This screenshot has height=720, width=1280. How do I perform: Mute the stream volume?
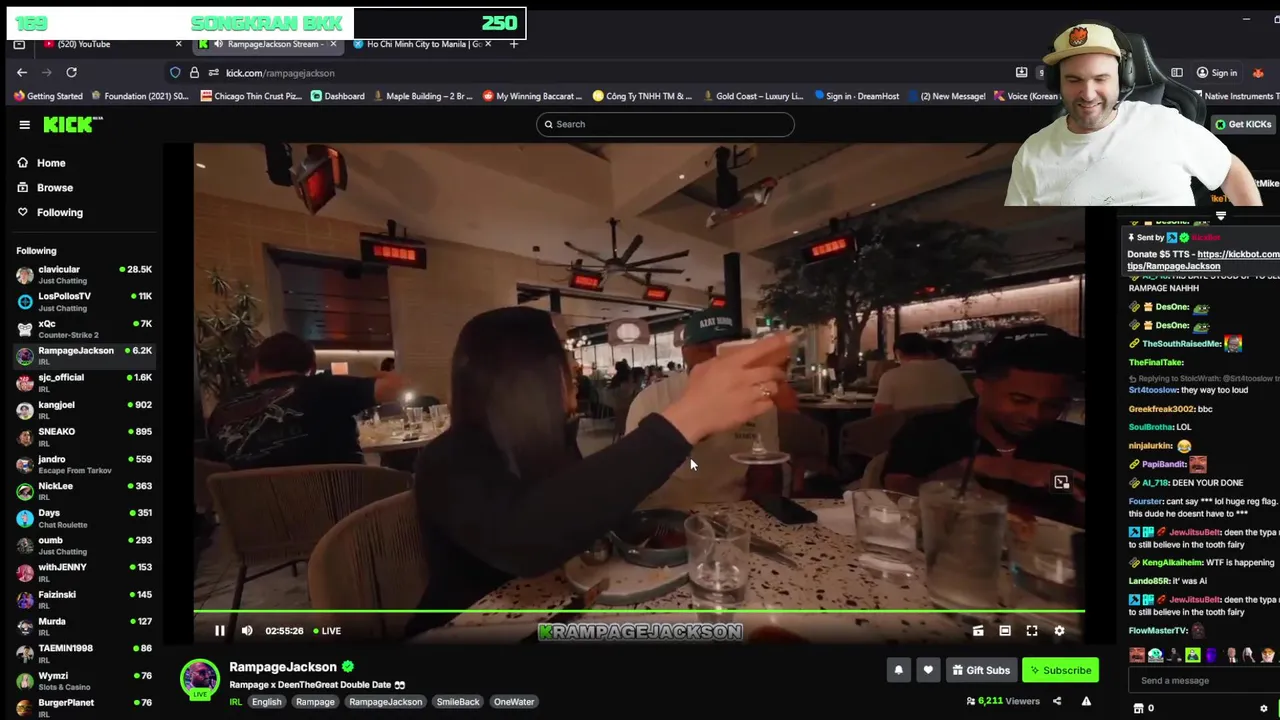247,631
